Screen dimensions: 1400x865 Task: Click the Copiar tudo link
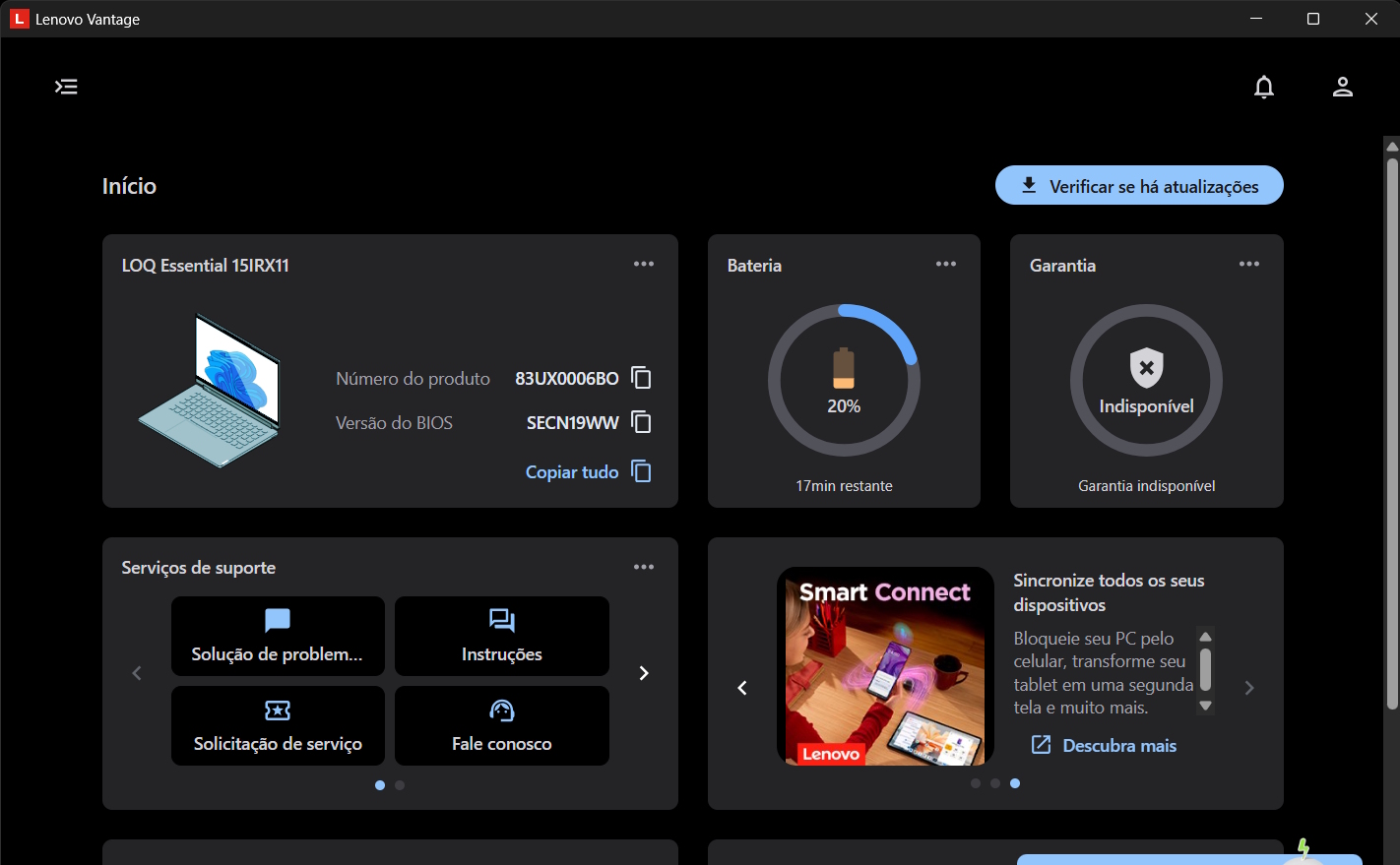589,471
